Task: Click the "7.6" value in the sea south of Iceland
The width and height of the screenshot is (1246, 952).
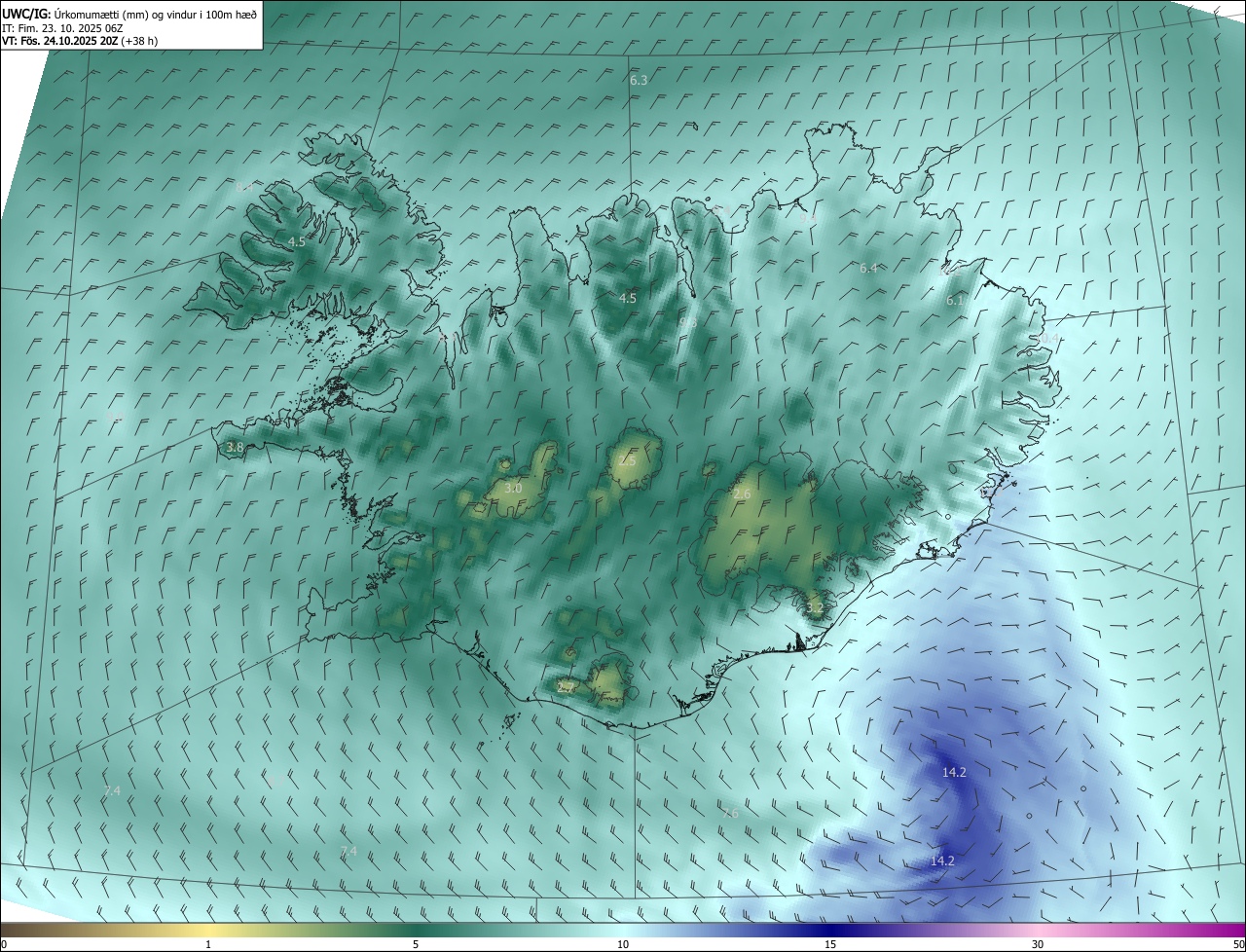Action: point(730,814)
